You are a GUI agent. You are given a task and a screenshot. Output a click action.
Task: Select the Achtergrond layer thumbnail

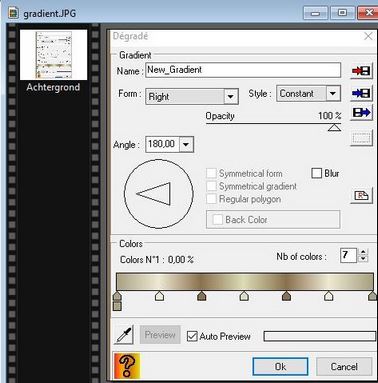click(53, 55)
